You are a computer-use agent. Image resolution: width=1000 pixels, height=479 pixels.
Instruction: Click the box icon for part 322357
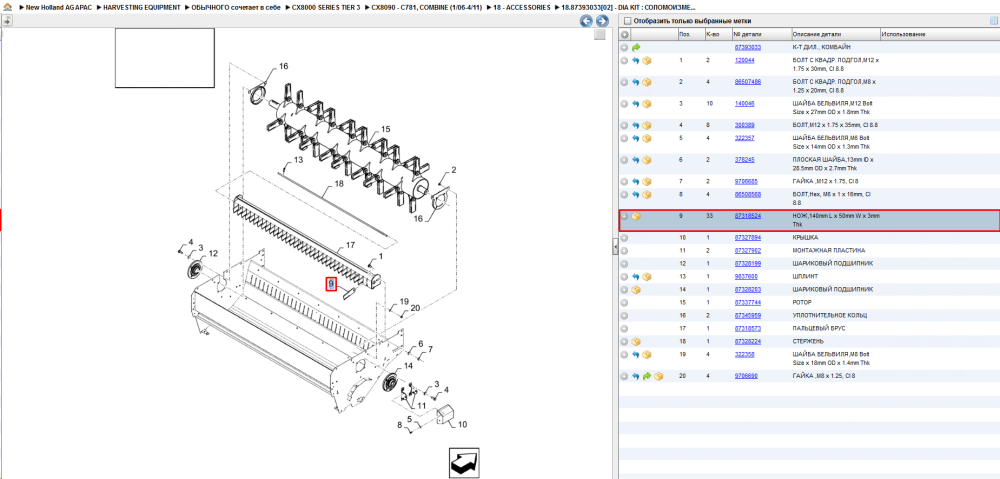point(647,138)
